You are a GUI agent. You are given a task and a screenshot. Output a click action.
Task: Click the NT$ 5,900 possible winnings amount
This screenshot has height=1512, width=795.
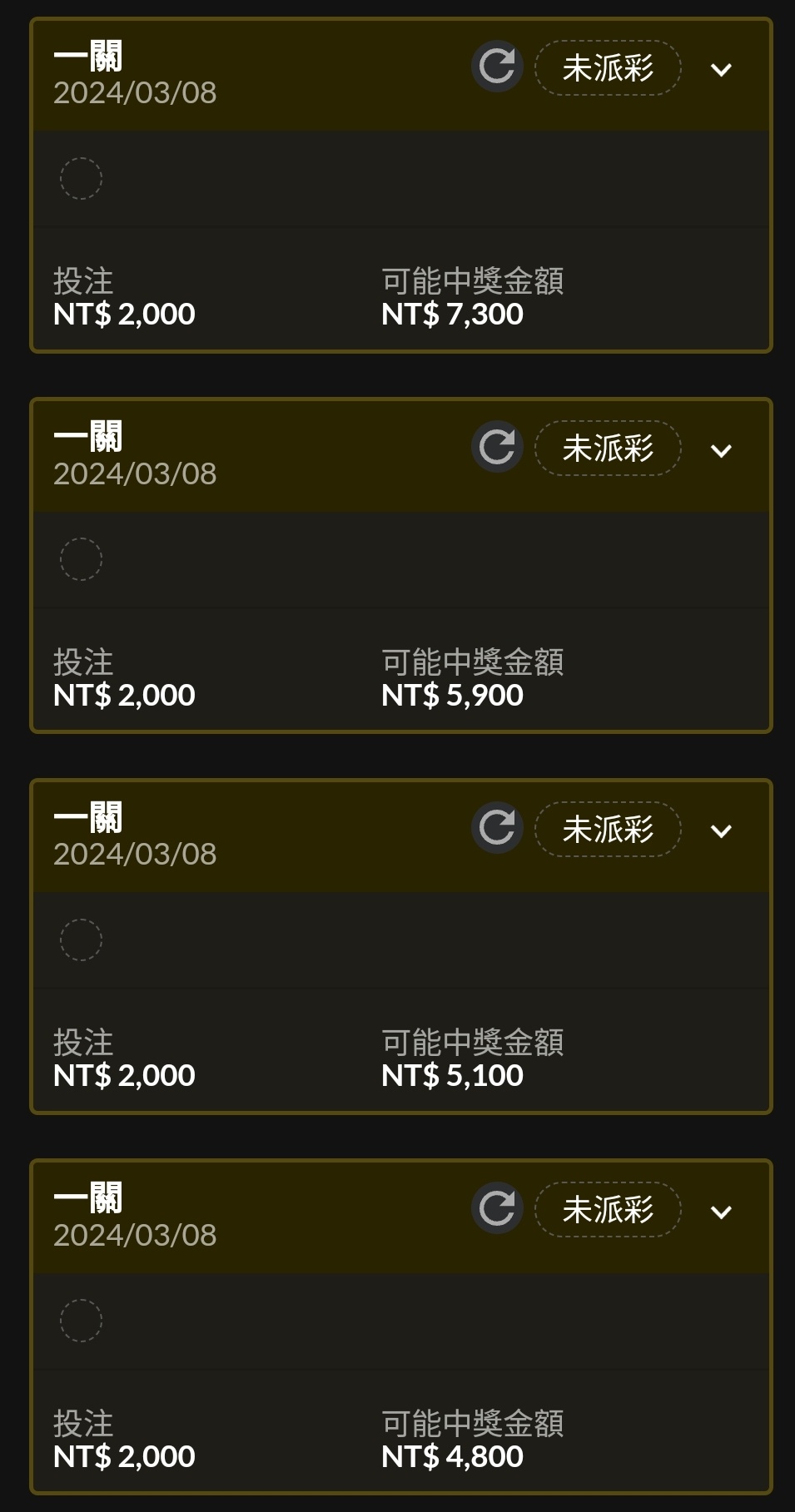coord(452,695)
